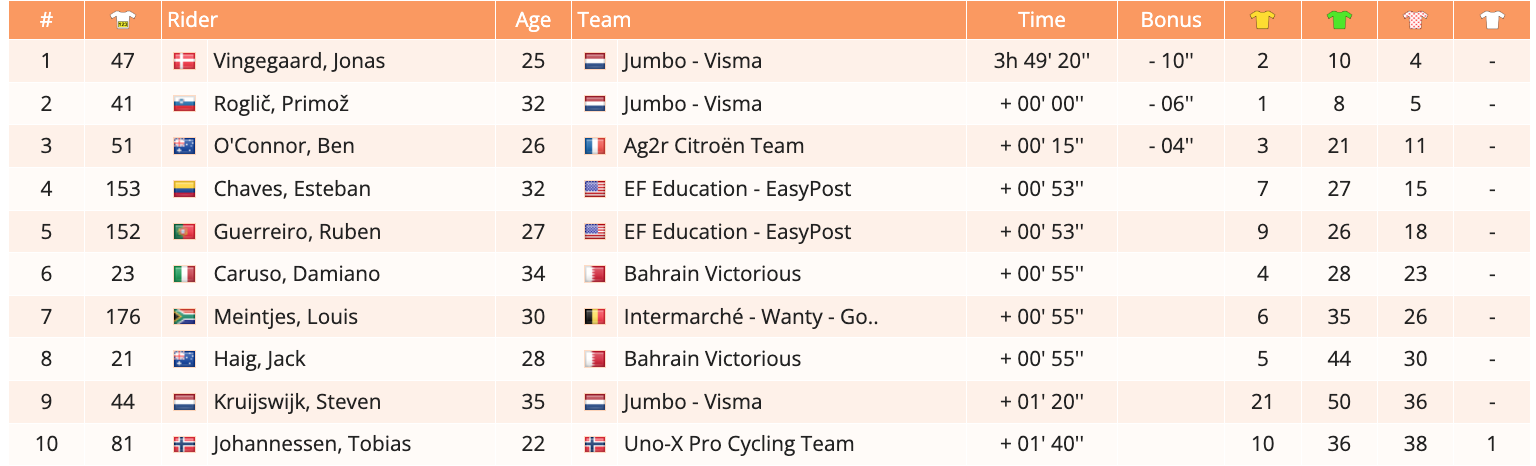Click the yellow jersey column icon

[x=1263, y=20]
